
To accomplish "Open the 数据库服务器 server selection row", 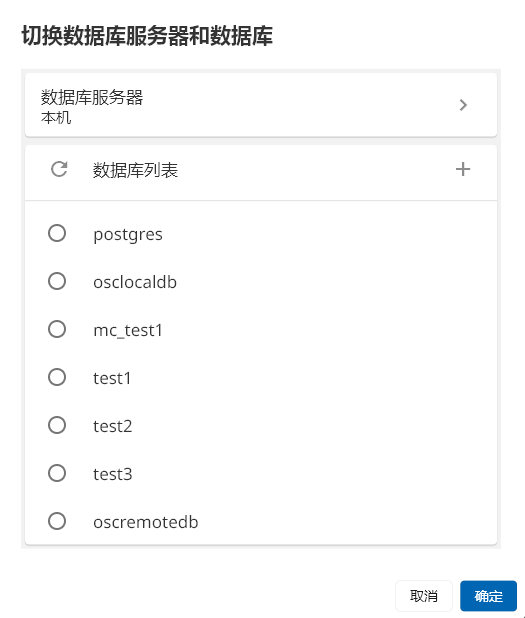I will click(x=261, y=105).
